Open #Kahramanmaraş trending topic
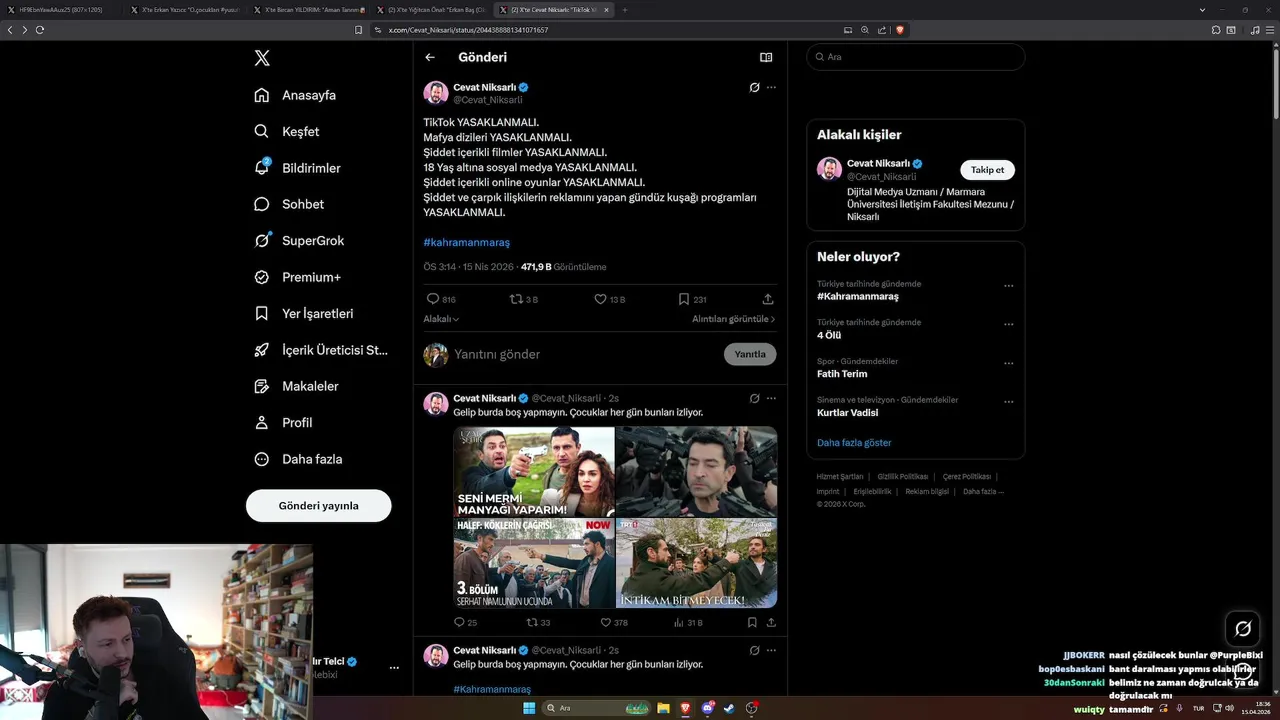Screen dimensions: 1280x720 tap(857, 296)
